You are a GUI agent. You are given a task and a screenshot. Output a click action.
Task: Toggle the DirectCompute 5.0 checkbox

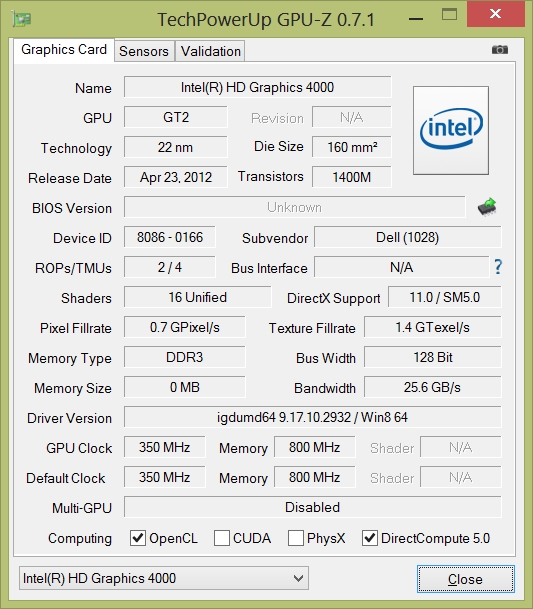pyautogui.click(x=369, y=538)
